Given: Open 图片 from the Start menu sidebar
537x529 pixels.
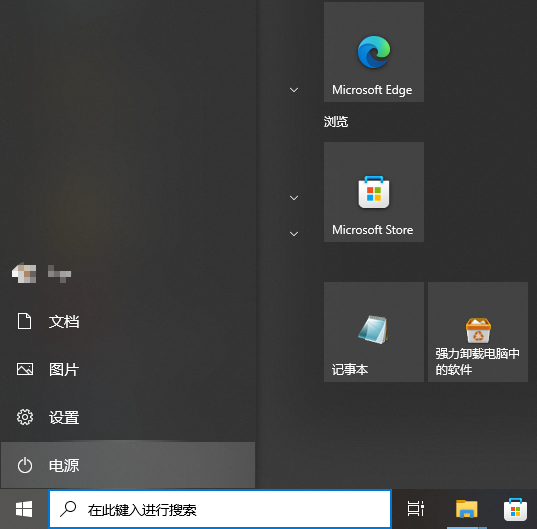Looking at the screenshot, I should click(x=127, y=369).
